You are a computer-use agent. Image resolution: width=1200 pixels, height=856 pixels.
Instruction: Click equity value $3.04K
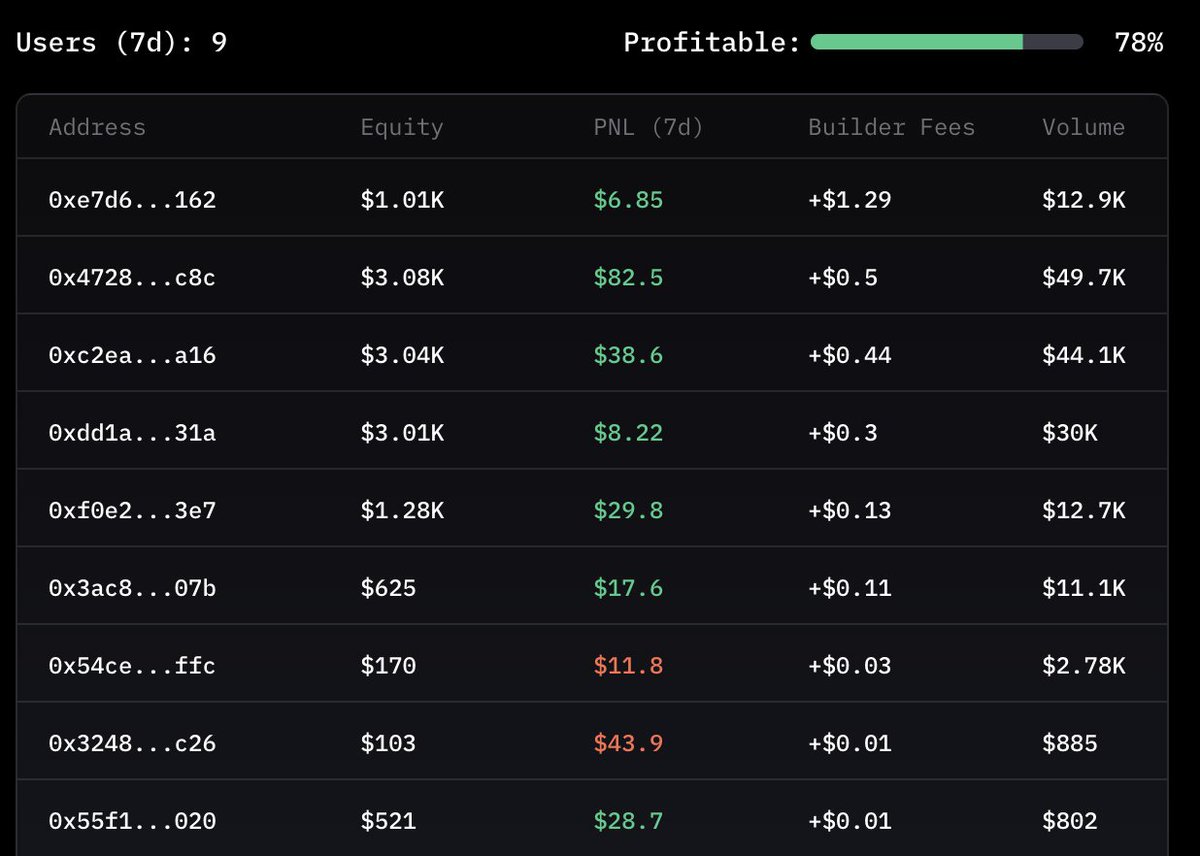point(402,355)
